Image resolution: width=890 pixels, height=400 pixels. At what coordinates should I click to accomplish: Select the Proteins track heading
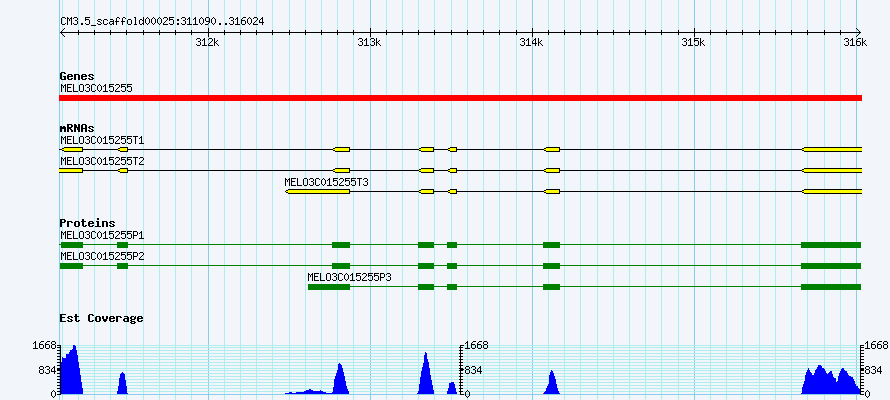tap(87, 224)
